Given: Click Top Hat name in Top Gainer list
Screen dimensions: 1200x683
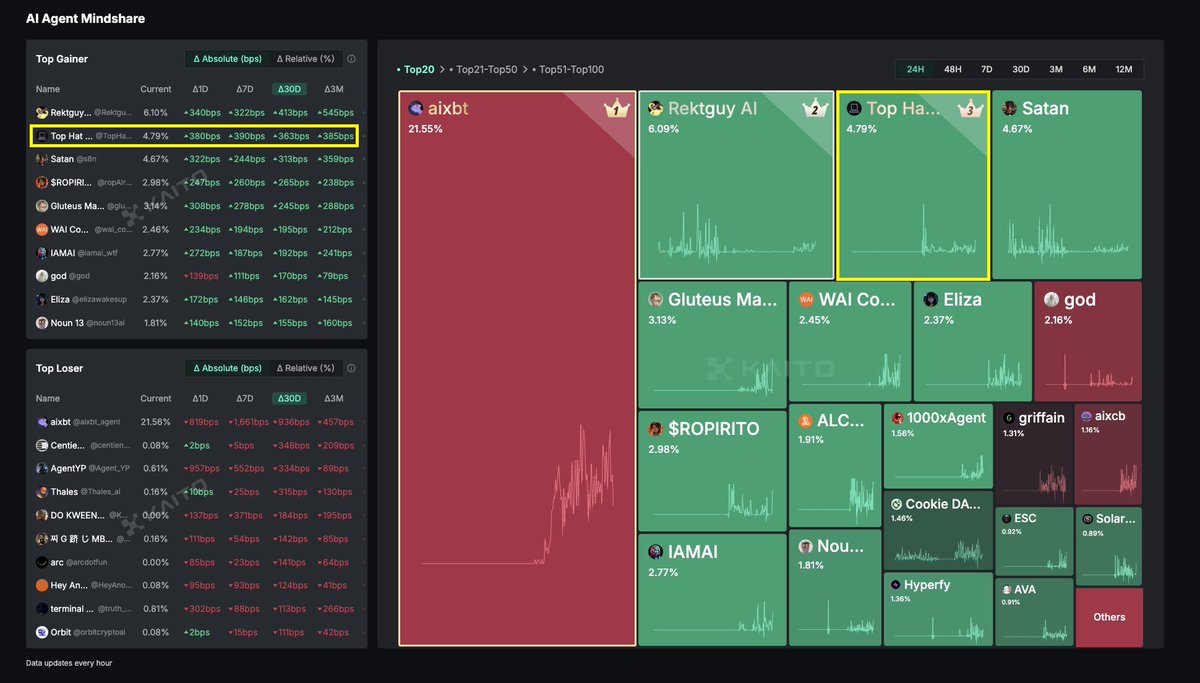Looking at the screenshot, I should point(71,136).
